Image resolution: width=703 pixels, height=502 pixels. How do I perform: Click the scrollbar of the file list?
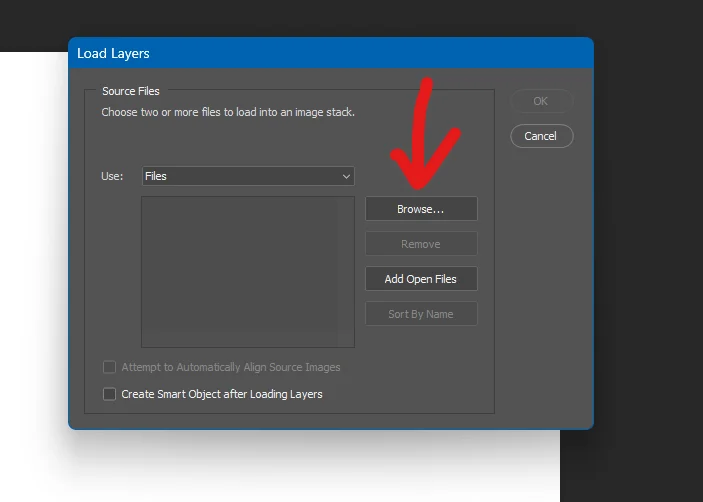point(347,271)
